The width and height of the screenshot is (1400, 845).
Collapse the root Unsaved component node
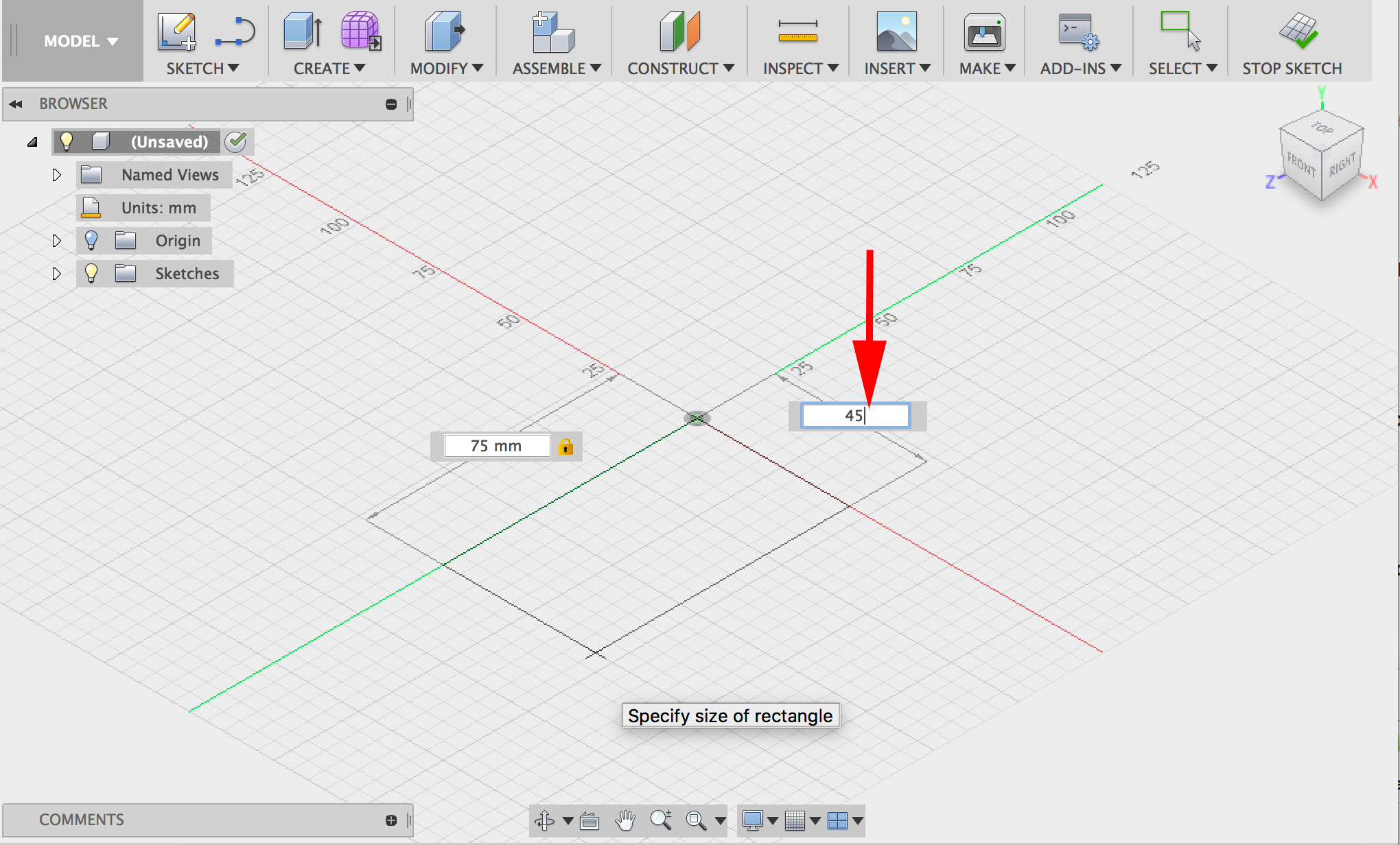point(32,142)
